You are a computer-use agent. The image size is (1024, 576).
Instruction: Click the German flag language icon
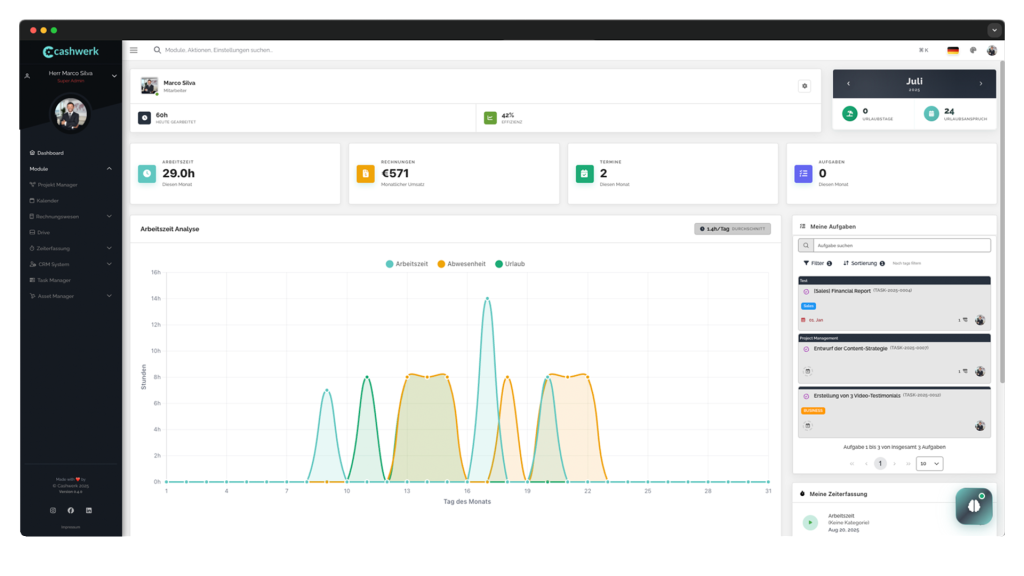point(953,50)
